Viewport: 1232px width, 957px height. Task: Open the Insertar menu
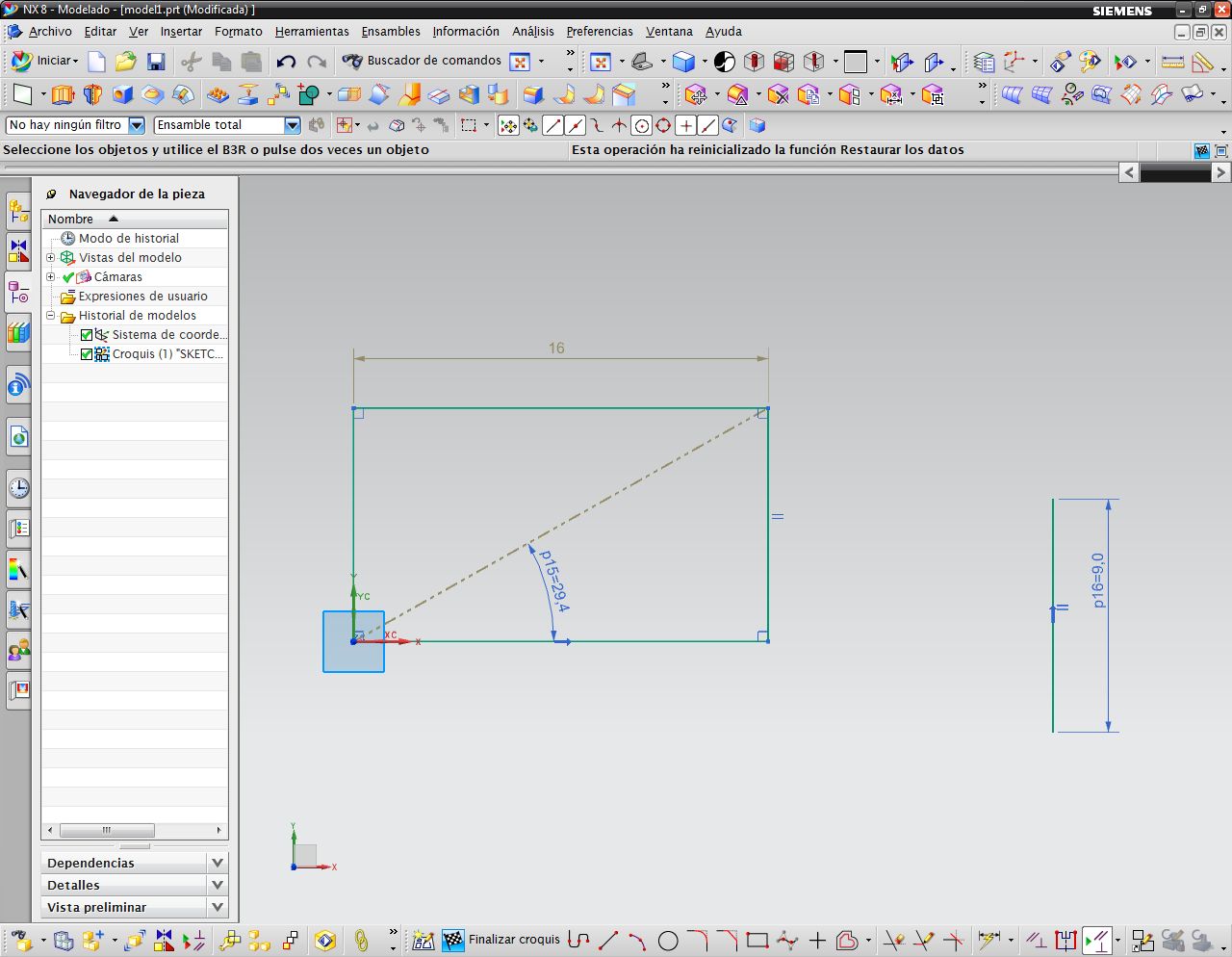(181, 32)
